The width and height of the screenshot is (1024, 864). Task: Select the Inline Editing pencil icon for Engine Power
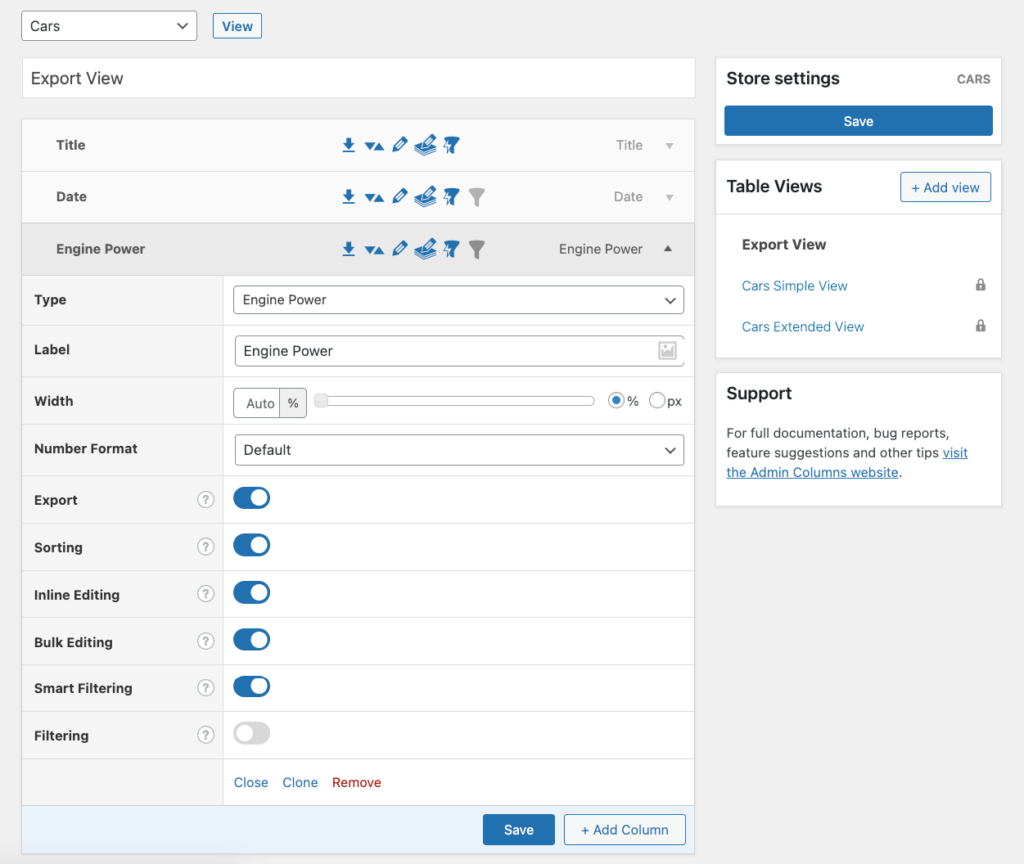coord(400,249)
